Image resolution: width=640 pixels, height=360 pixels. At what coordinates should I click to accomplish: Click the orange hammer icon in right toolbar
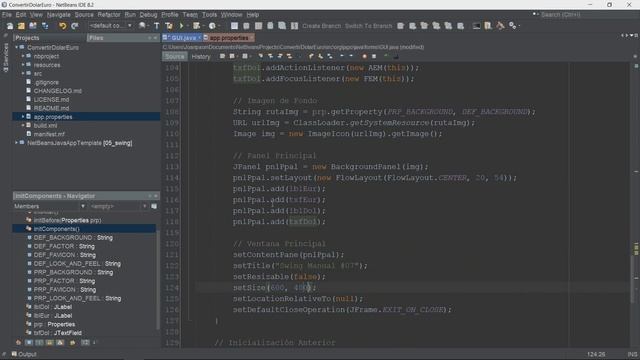[x=500, y=26]
